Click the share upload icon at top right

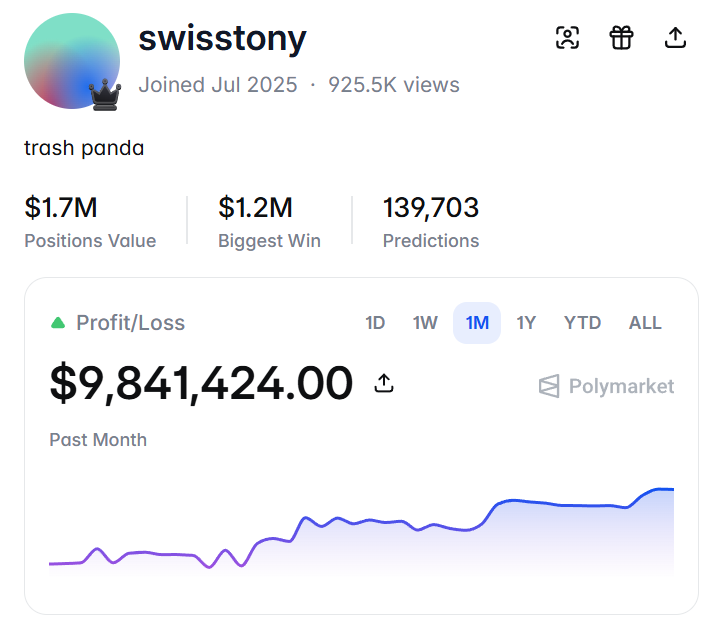[x=675, y=37]
